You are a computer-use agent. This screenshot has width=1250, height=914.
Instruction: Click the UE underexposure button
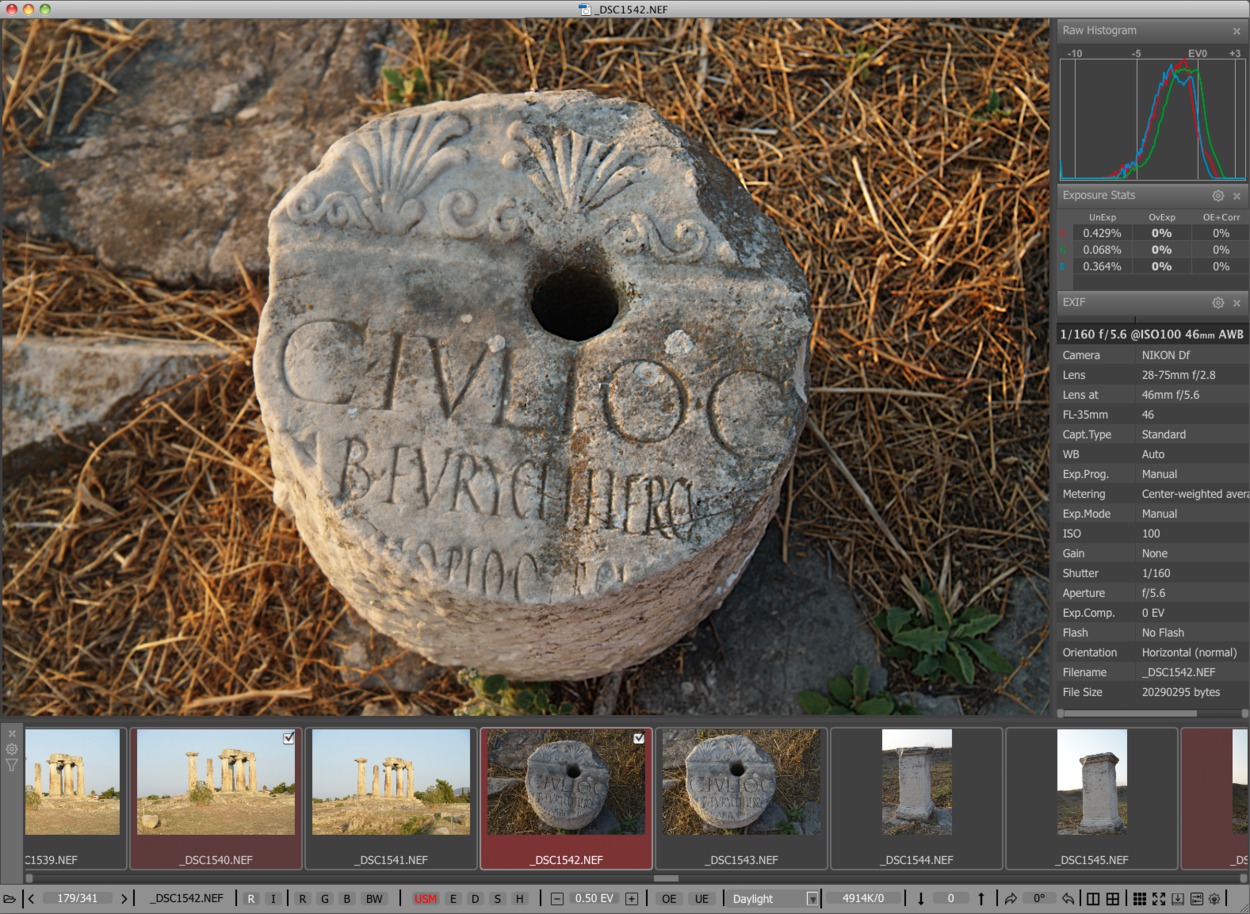702,899
